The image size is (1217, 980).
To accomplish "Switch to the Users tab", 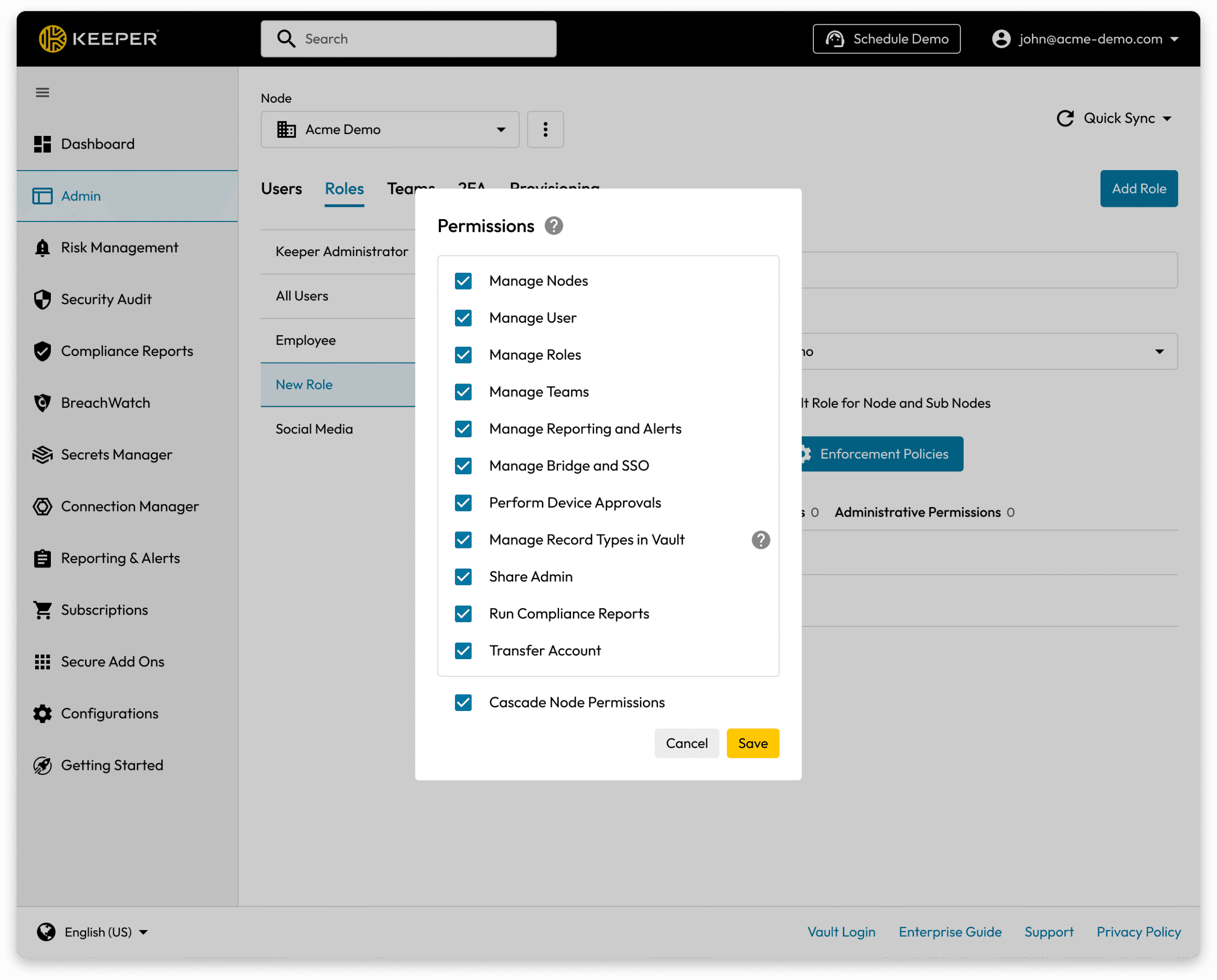I will tap(281, 189).
